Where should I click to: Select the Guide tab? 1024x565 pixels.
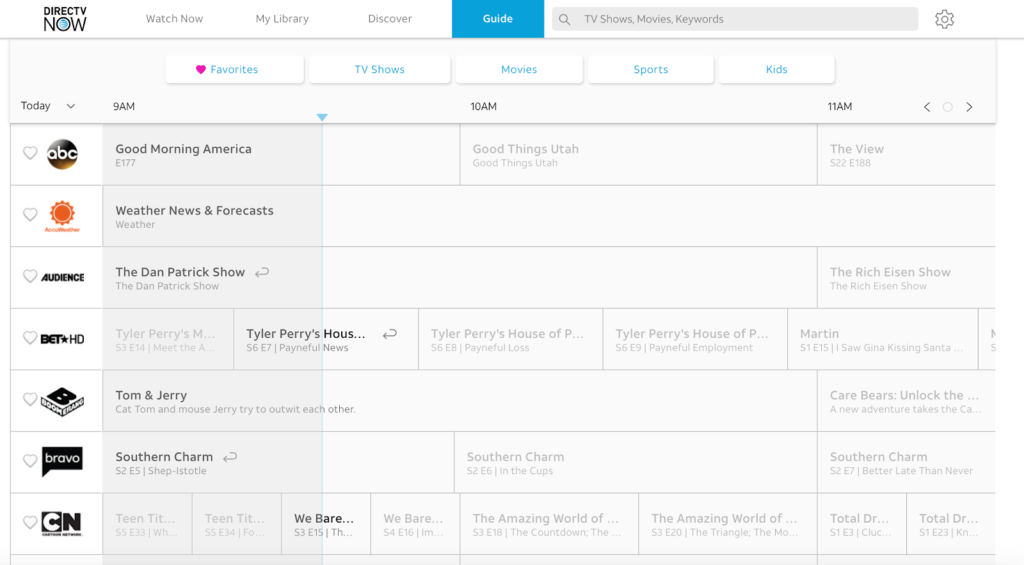[498, 19]
